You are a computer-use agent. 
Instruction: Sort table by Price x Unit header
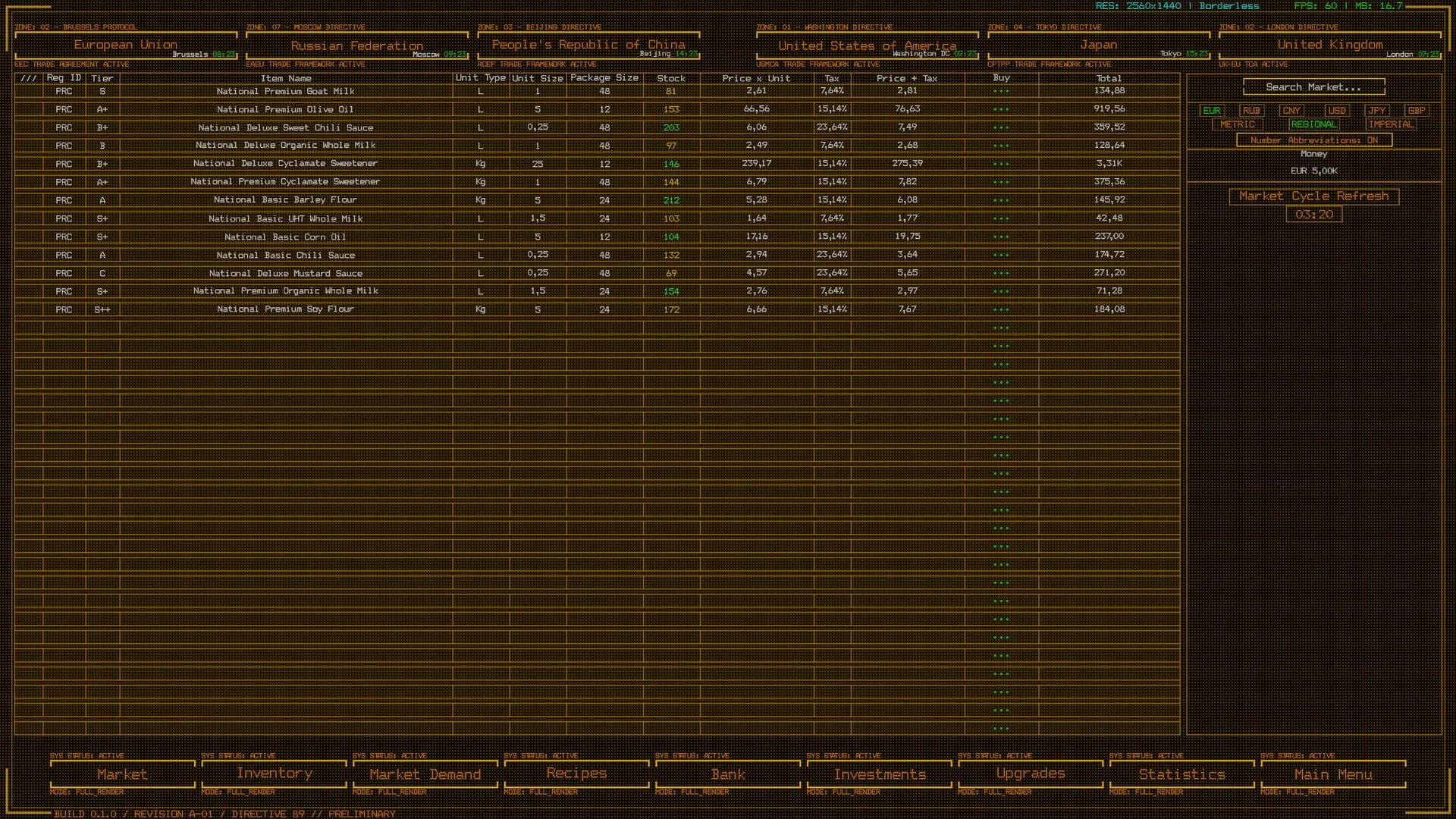point(756,78)
